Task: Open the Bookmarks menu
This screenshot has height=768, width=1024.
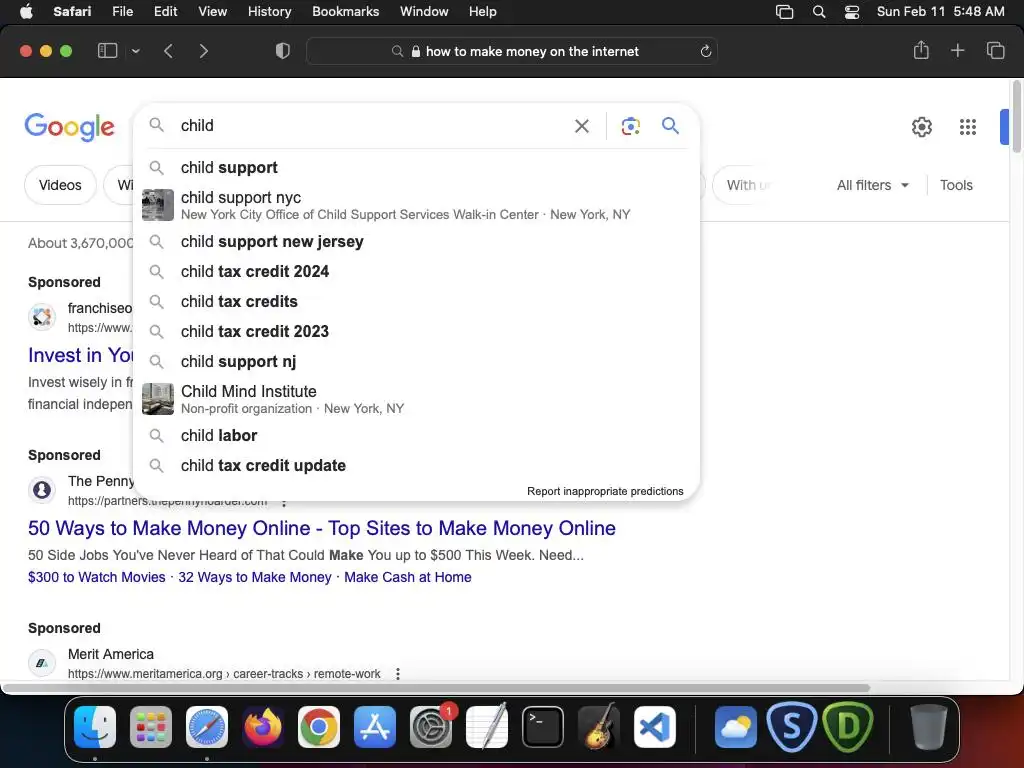Action: (345, 12)
